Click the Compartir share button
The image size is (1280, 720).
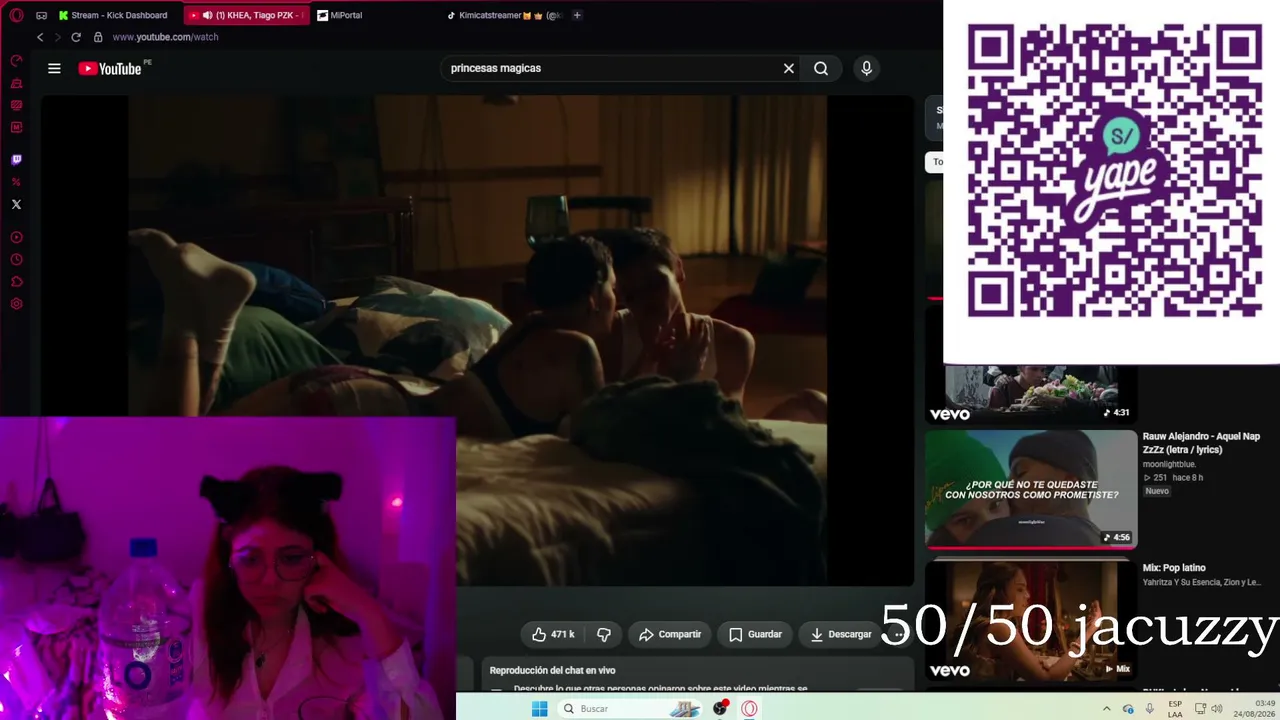pyautogui.click(x=670, y=634)
